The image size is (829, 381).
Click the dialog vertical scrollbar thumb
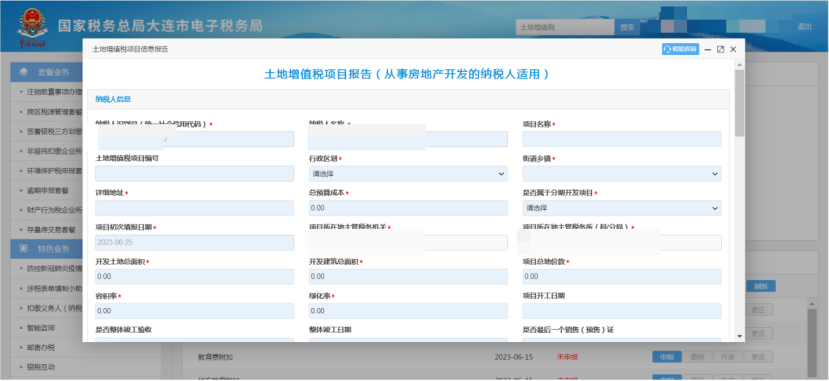(x=739, y=103)
